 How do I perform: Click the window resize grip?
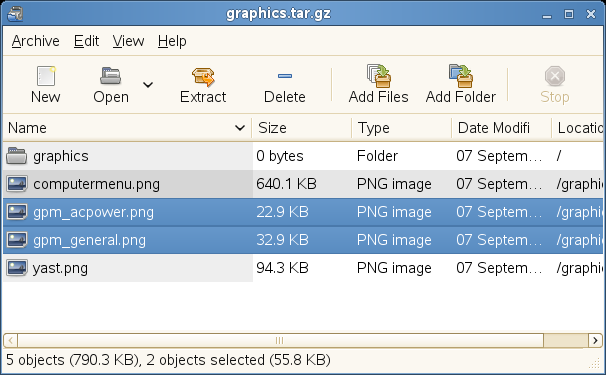594,363
